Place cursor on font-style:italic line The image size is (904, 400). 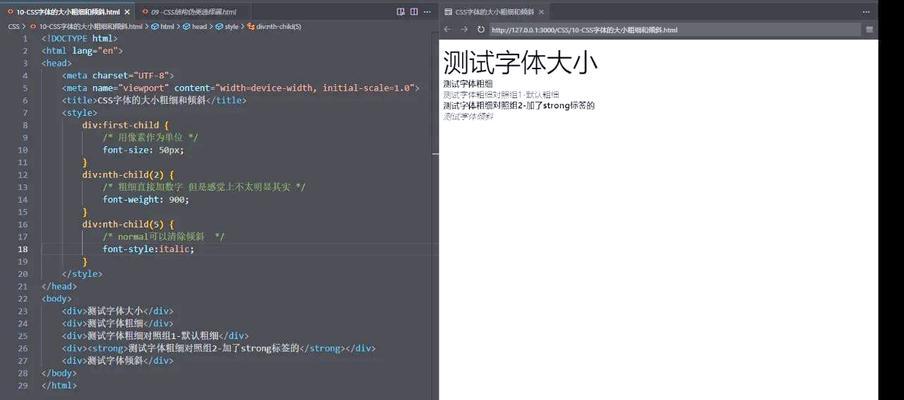pyautogui.click(x=149, y=249)
